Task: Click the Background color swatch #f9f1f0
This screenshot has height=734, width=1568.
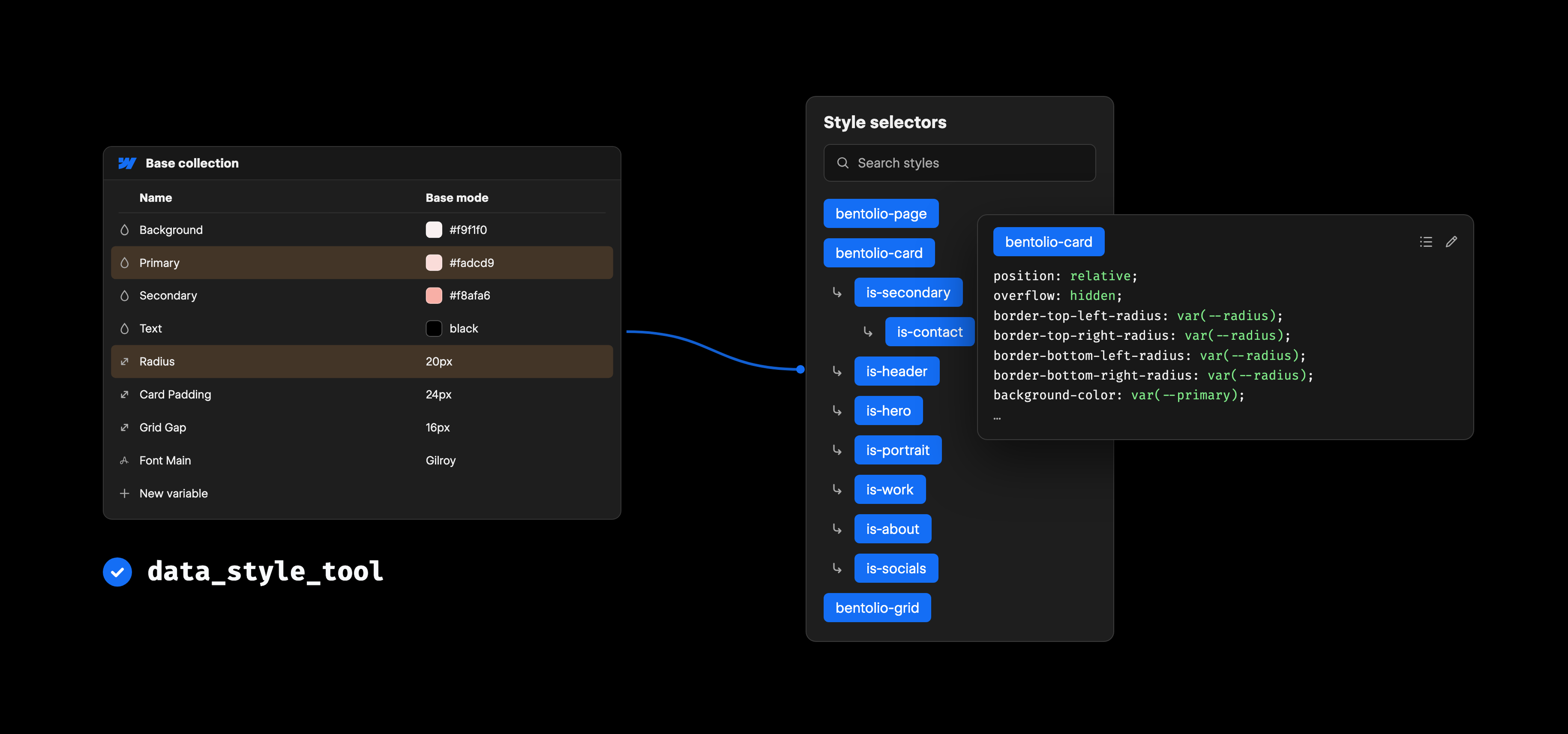Action: tap(434, 230)
